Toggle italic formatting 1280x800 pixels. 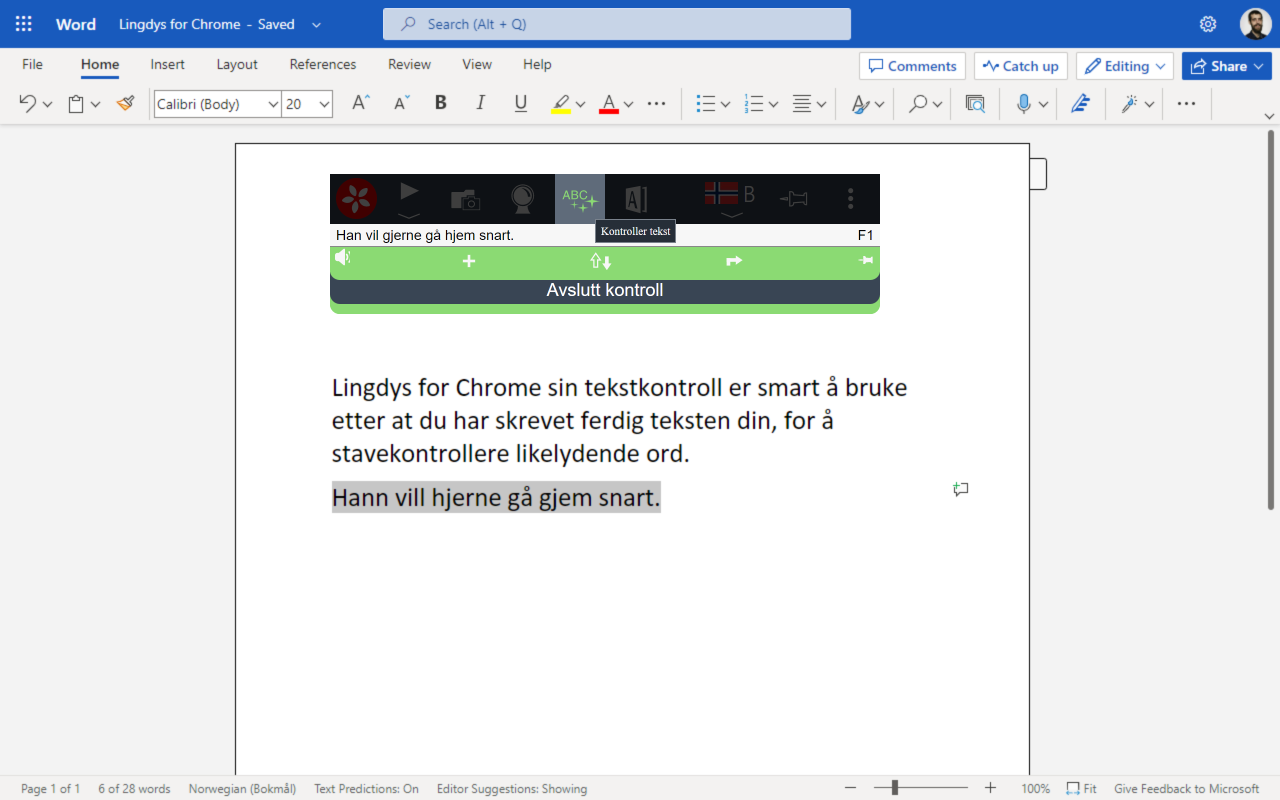point(480,103)
